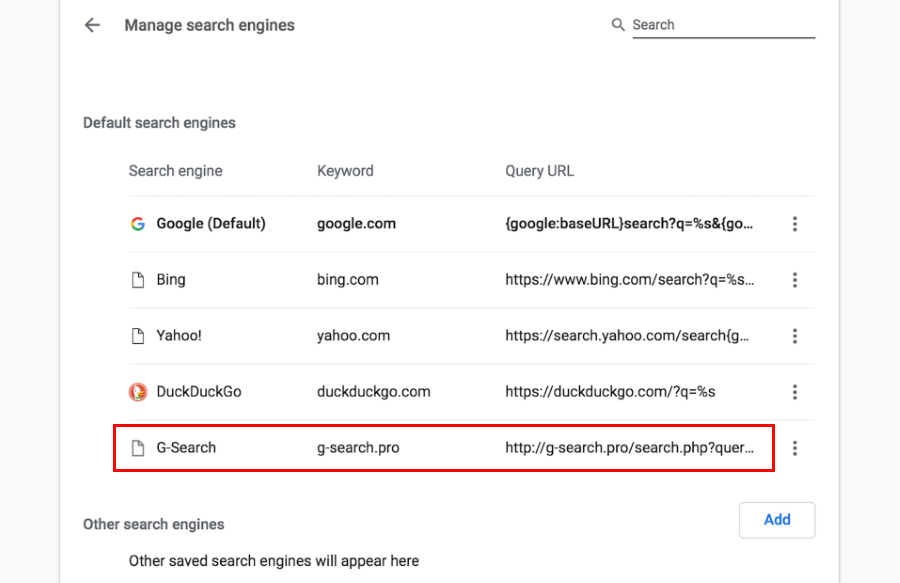
Task: Click the DuckDuckGo logo icon
Action: 138,392
